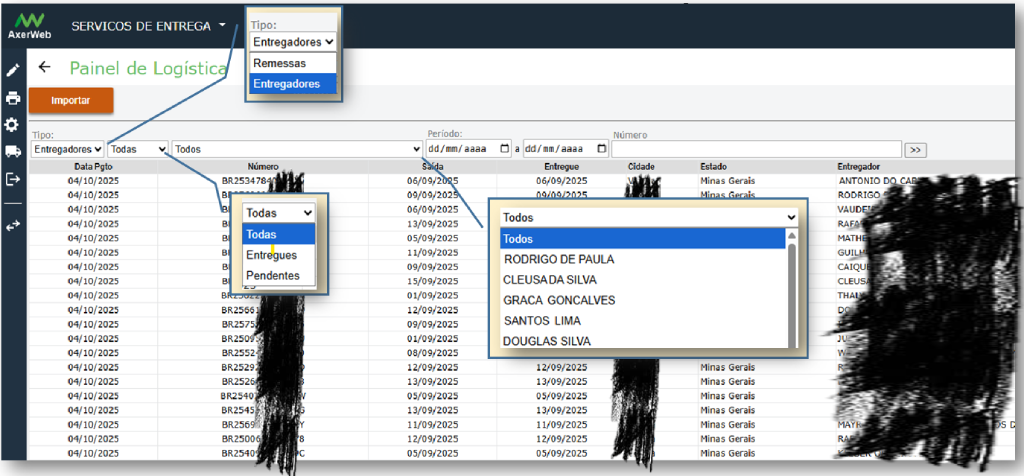1024x476 pixels.
Task: Open the Tipo Entregadores dropdown in filter row
Action: 67,149
